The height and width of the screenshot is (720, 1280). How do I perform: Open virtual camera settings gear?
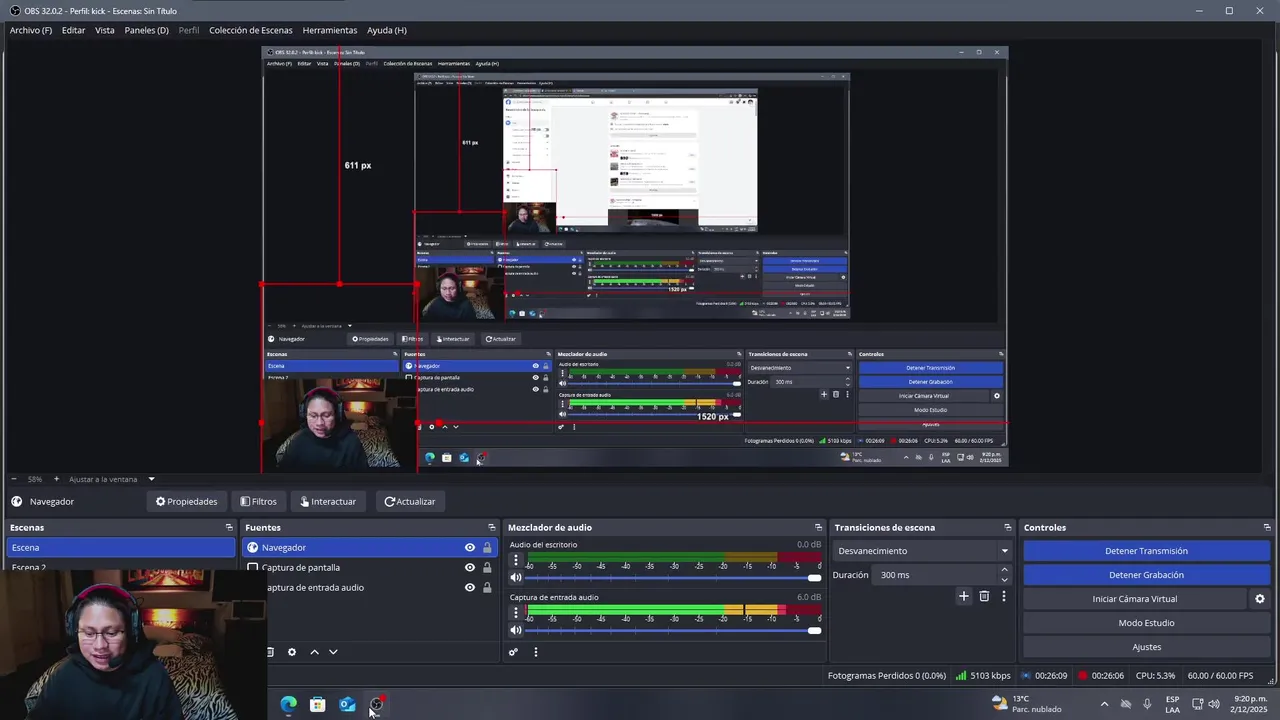(x=1260, y=599)
